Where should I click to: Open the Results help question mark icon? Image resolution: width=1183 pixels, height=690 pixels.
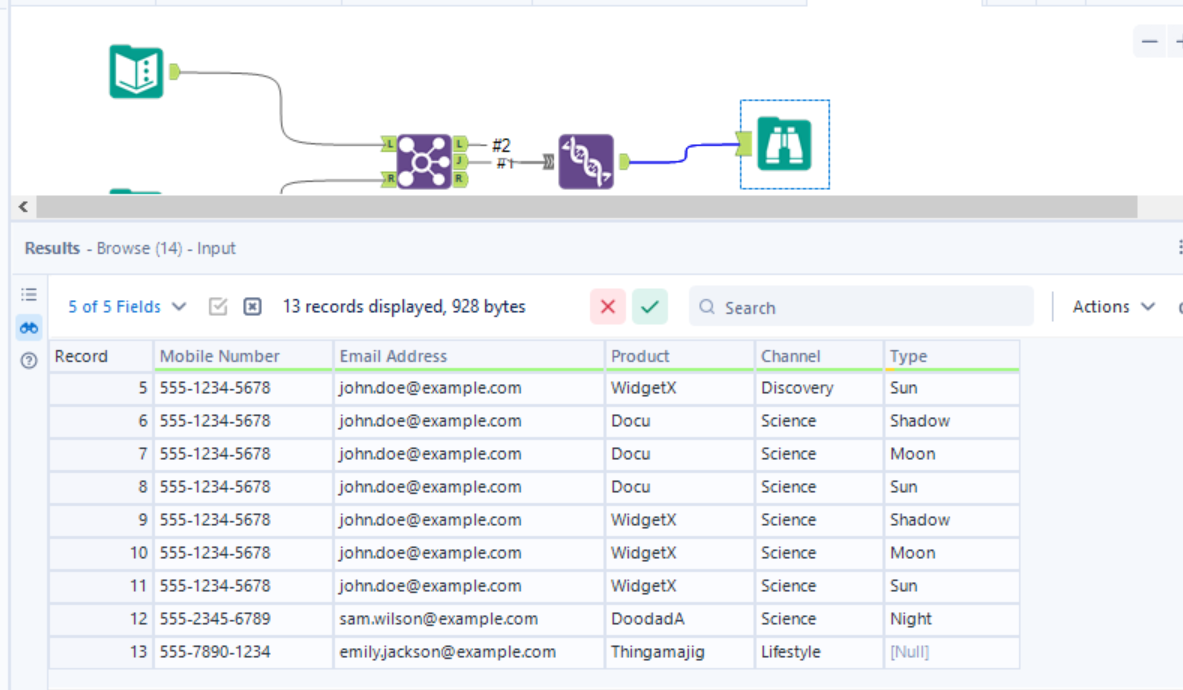pyautogui.click(x=29, y=360)
